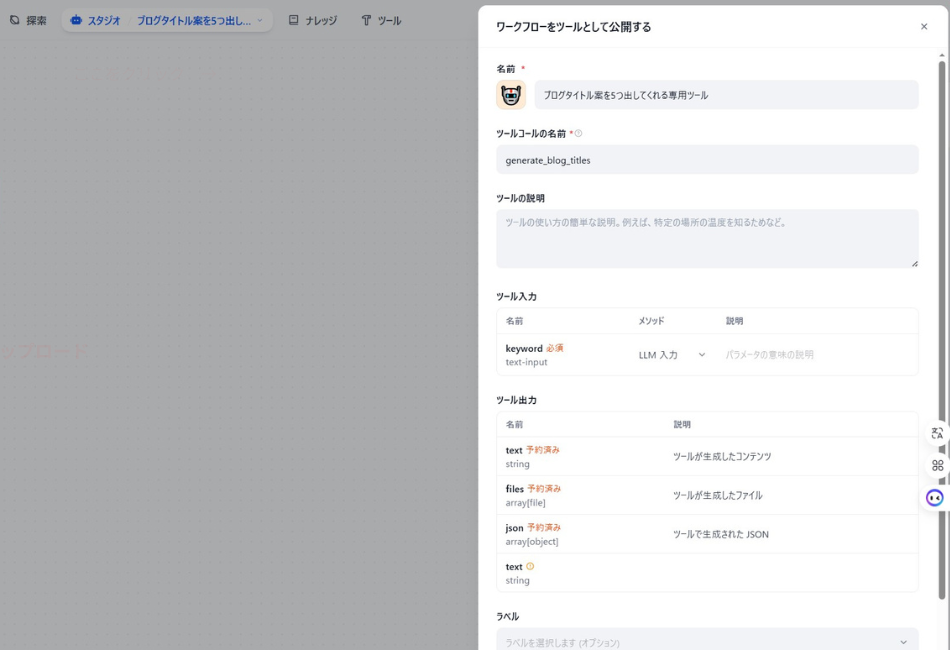950x650 pixels.
Task: Close the publish tool dialog
Action: (x=925, y=27)
